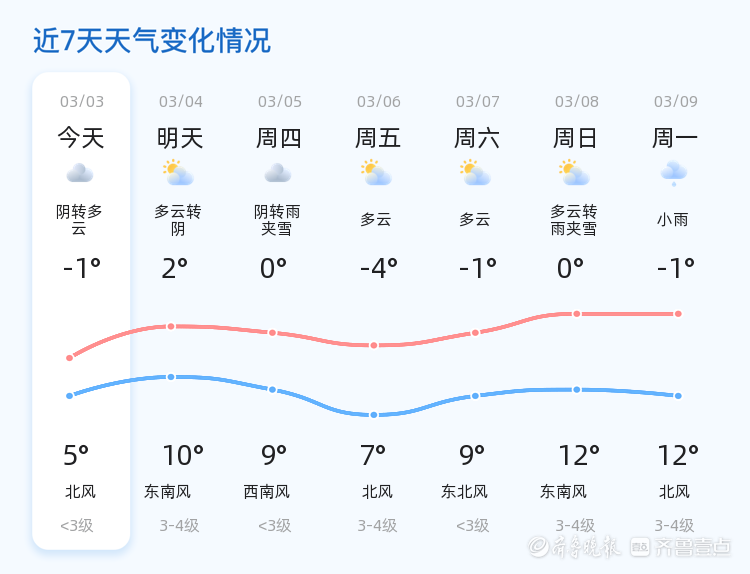This screenshot has width=750, height=574.
Task: Click the 03/09 date label
Action: click(676, 101)
